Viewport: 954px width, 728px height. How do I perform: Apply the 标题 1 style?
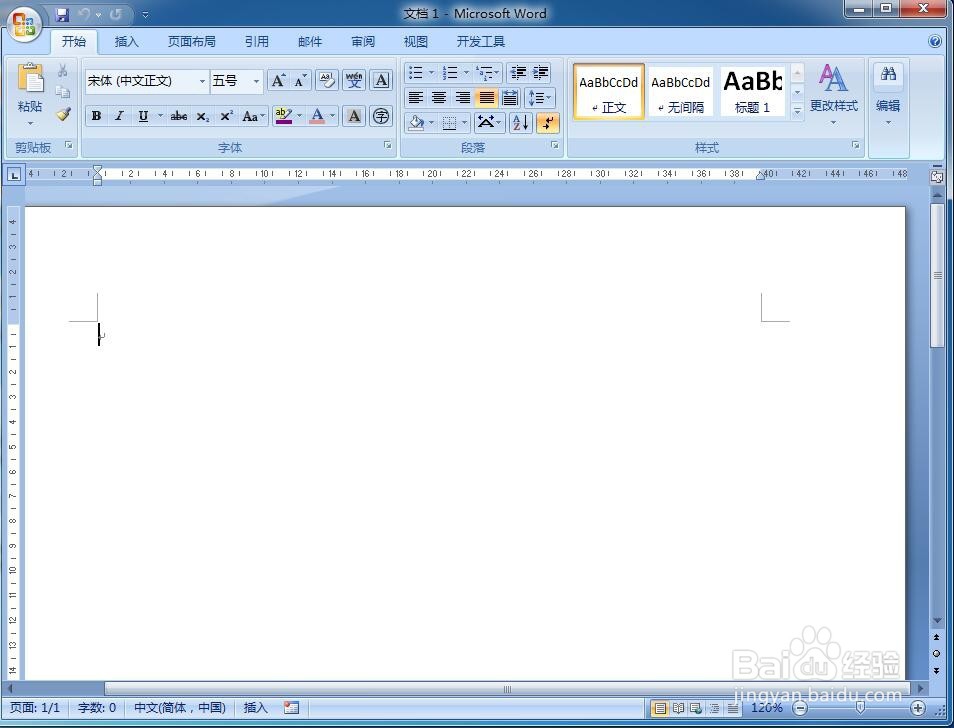tap(753, 92)
